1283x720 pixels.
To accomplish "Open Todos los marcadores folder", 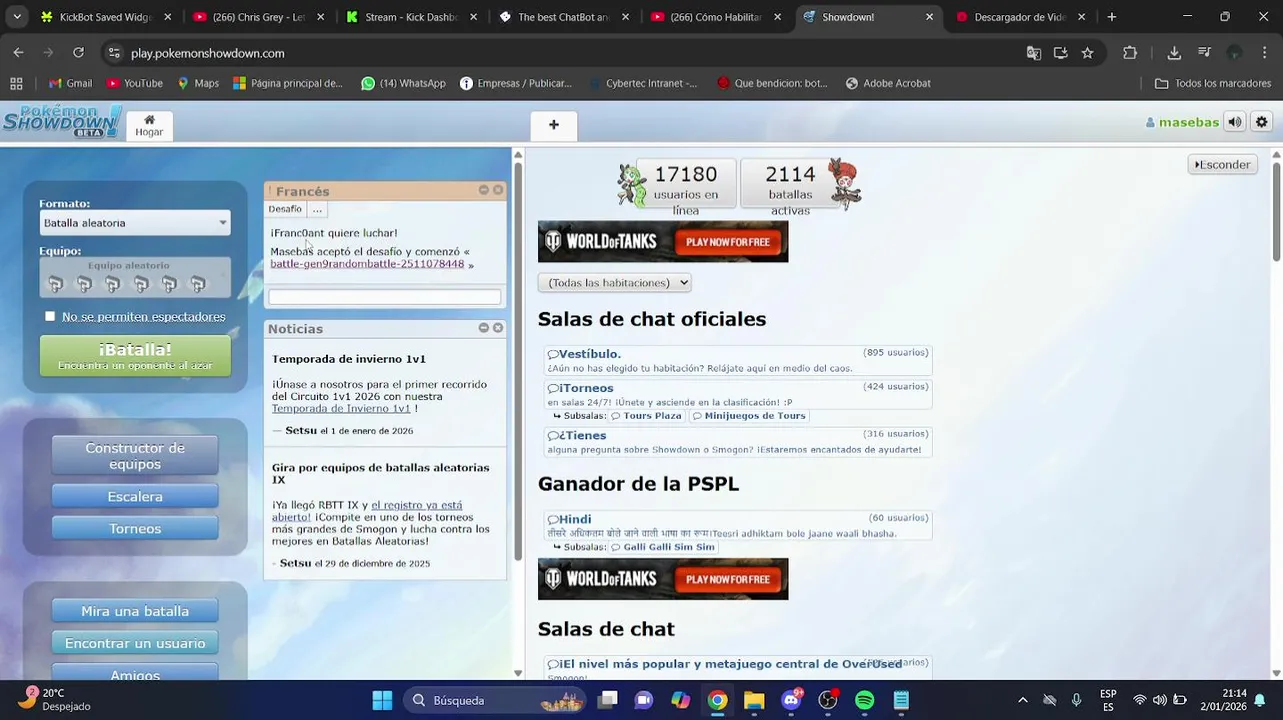I will (1213, 83).
